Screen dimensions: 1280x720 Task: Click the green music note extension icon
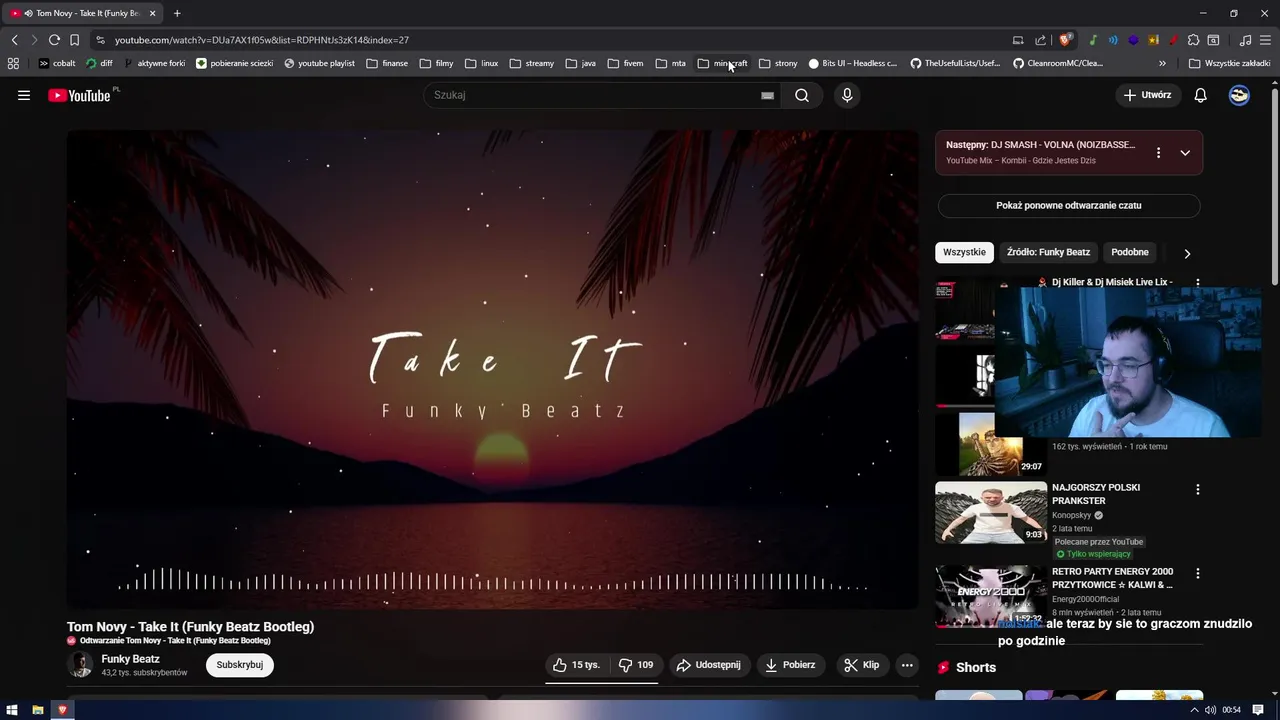point(1093,40)
